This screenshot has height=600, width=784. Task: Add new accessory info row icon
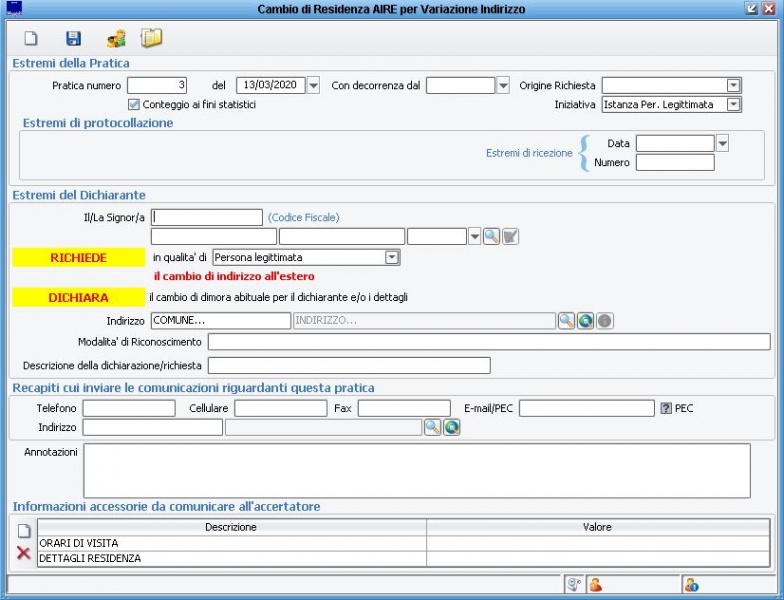pyautogui.click(x=23, y=531)
